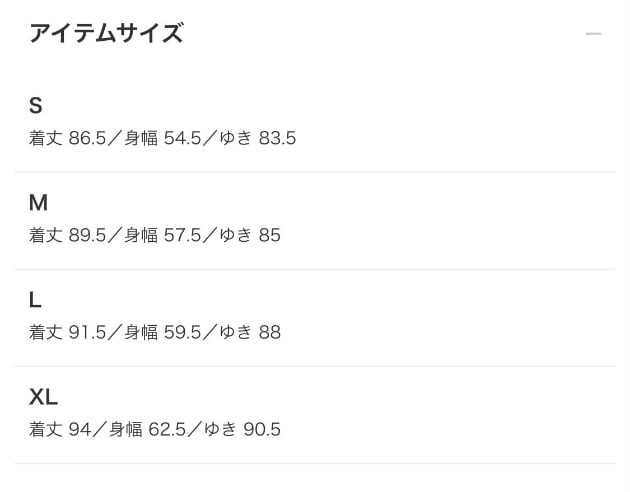Click the S size ゆき 83.5 value

pos(258,138)
